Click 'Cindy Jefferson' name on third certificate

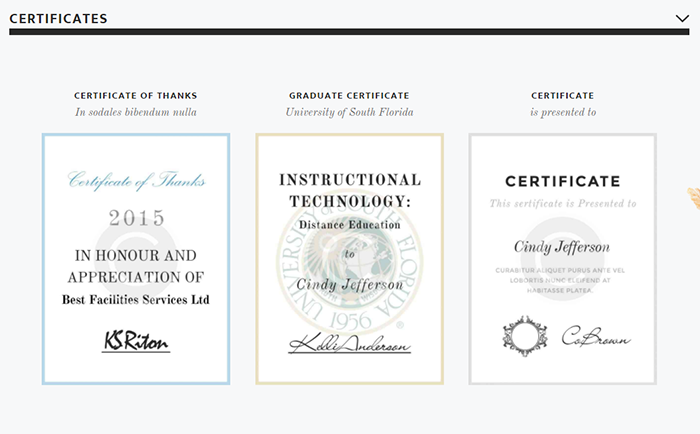point(562,246)
